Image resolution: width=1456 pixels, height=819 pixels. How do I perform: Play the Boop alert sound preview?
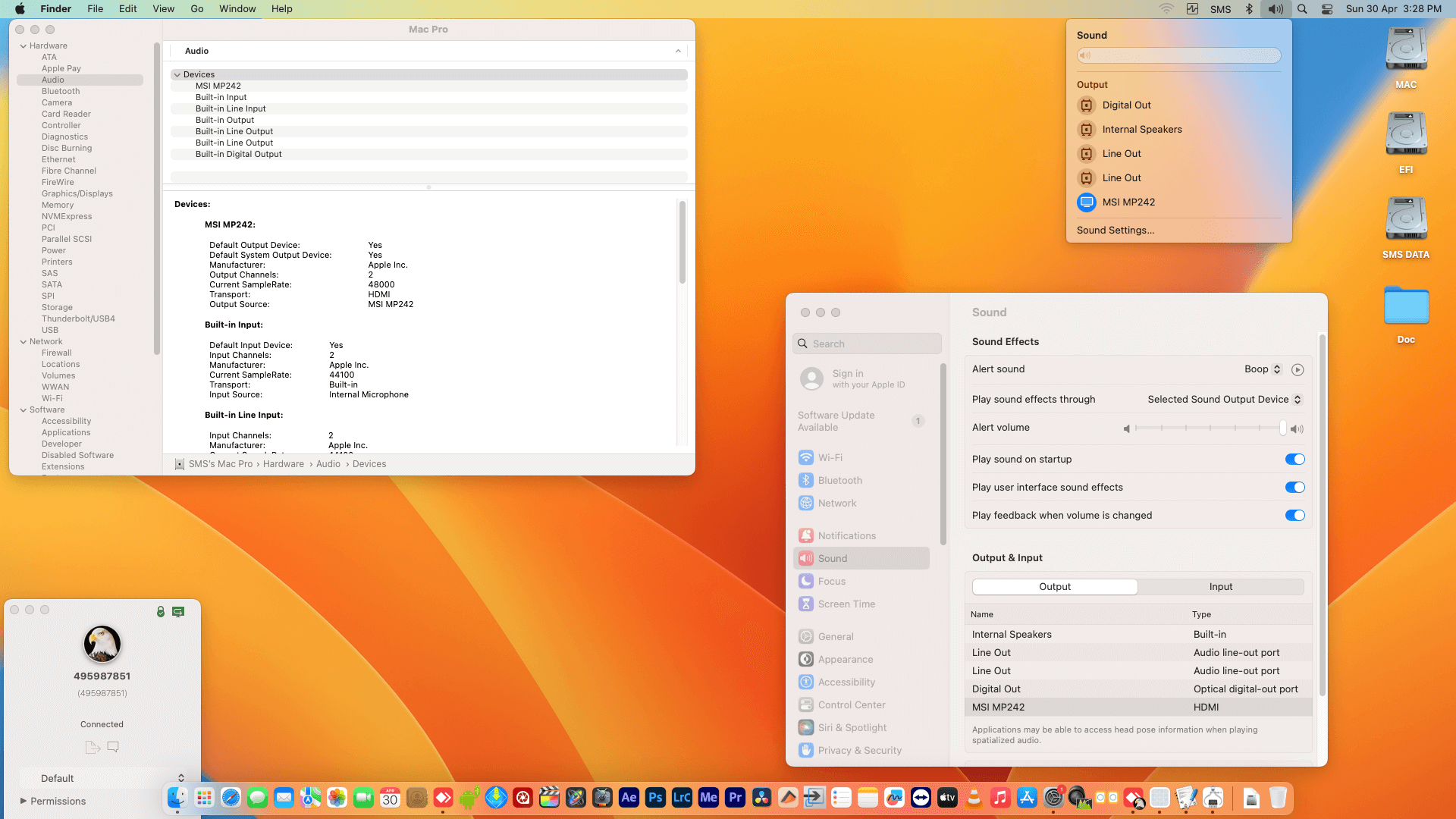pyautogui.click(x=1298, y=370)
